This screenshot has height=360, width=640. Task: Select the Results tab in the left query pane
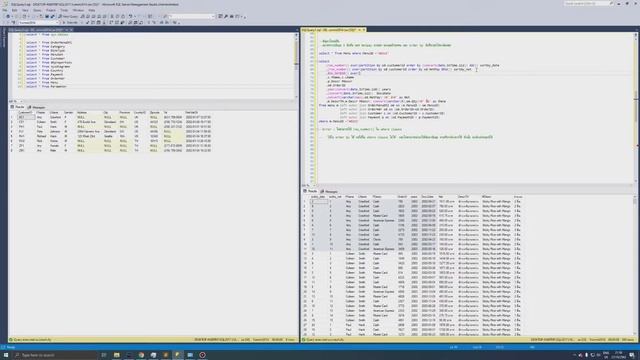coord(18,107)
